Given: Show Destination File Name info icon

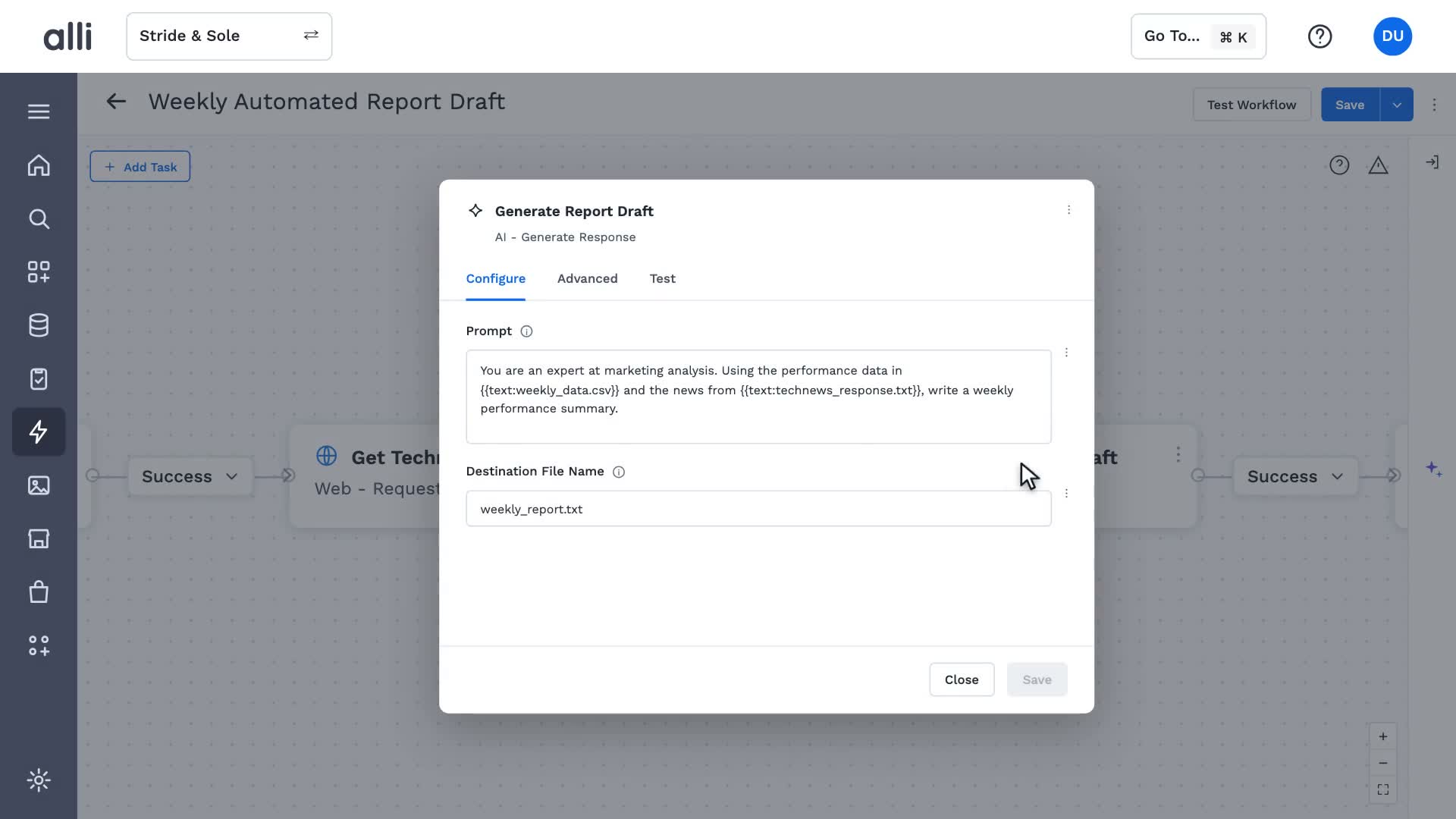Looking at the screenshot, I should click(x=619, y=472).
